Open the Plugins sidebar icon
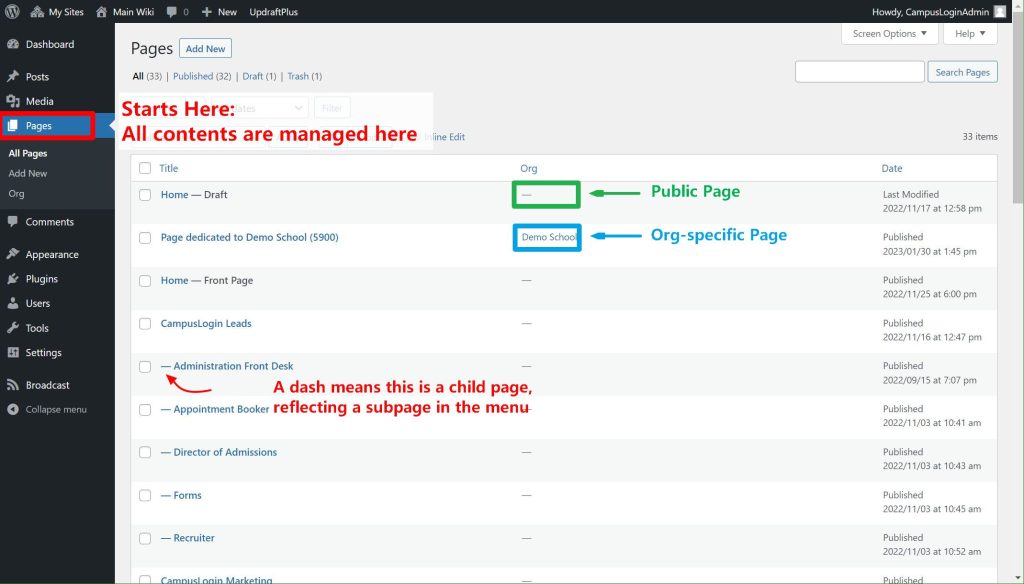 tap(13, 279)
